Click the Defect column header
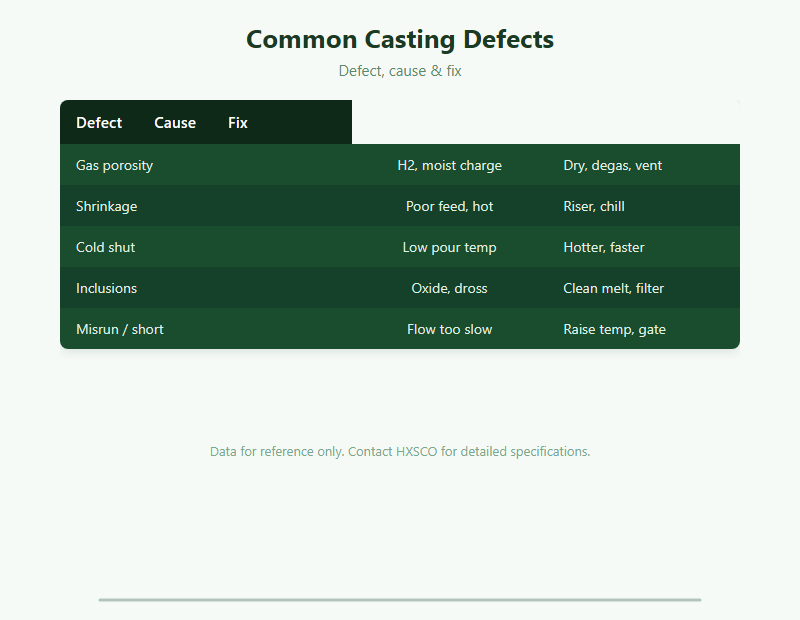800x620 pixels. coord(99,122)
